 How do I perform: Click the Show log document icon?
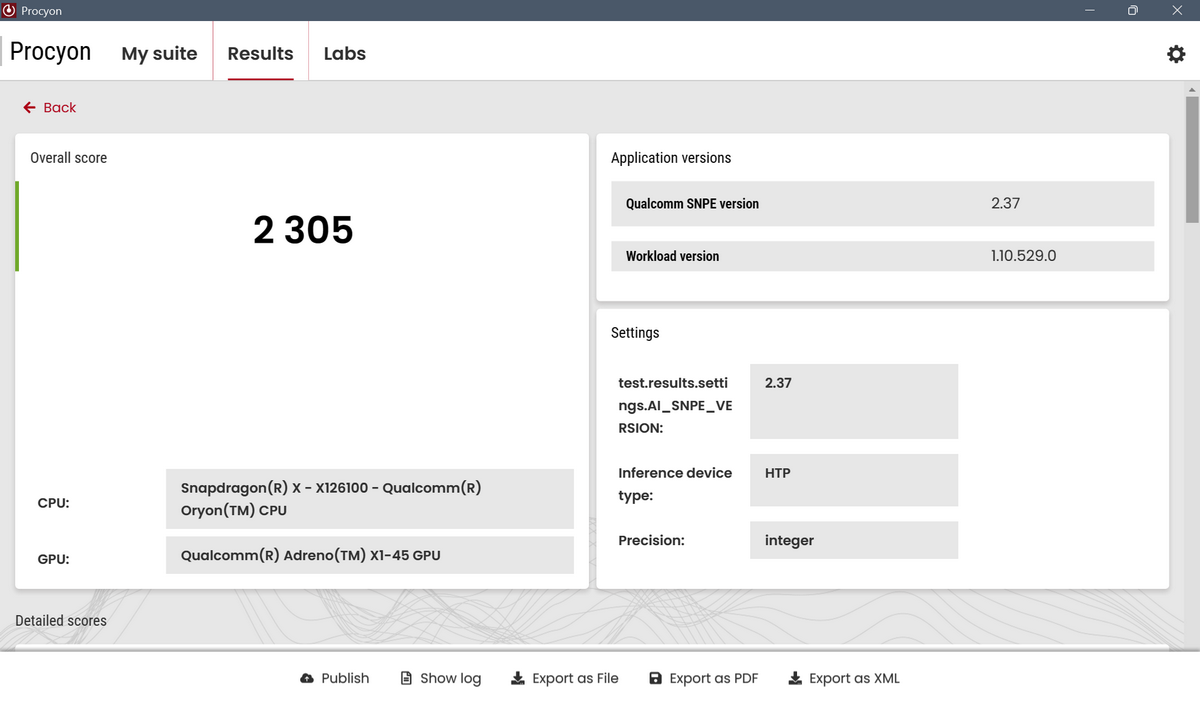[406, 678]
